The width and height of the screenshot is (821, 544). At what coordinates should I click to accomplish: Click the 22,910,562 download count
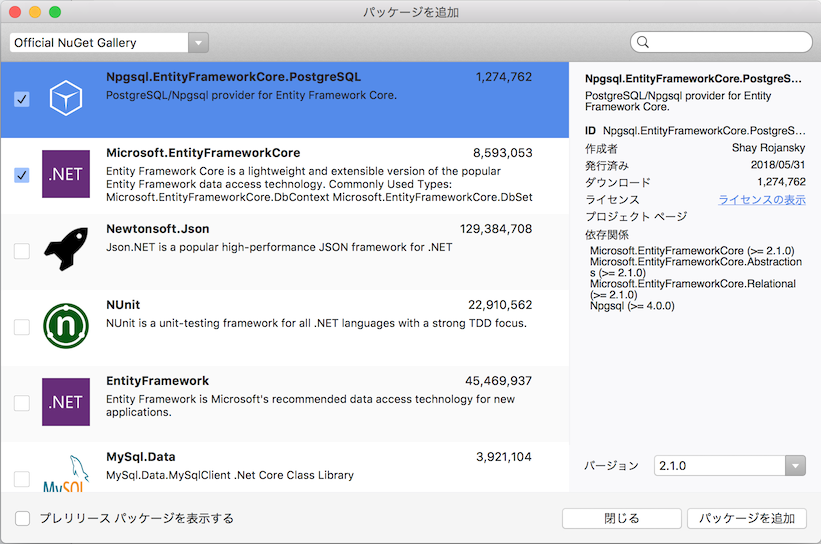[500, 305]
